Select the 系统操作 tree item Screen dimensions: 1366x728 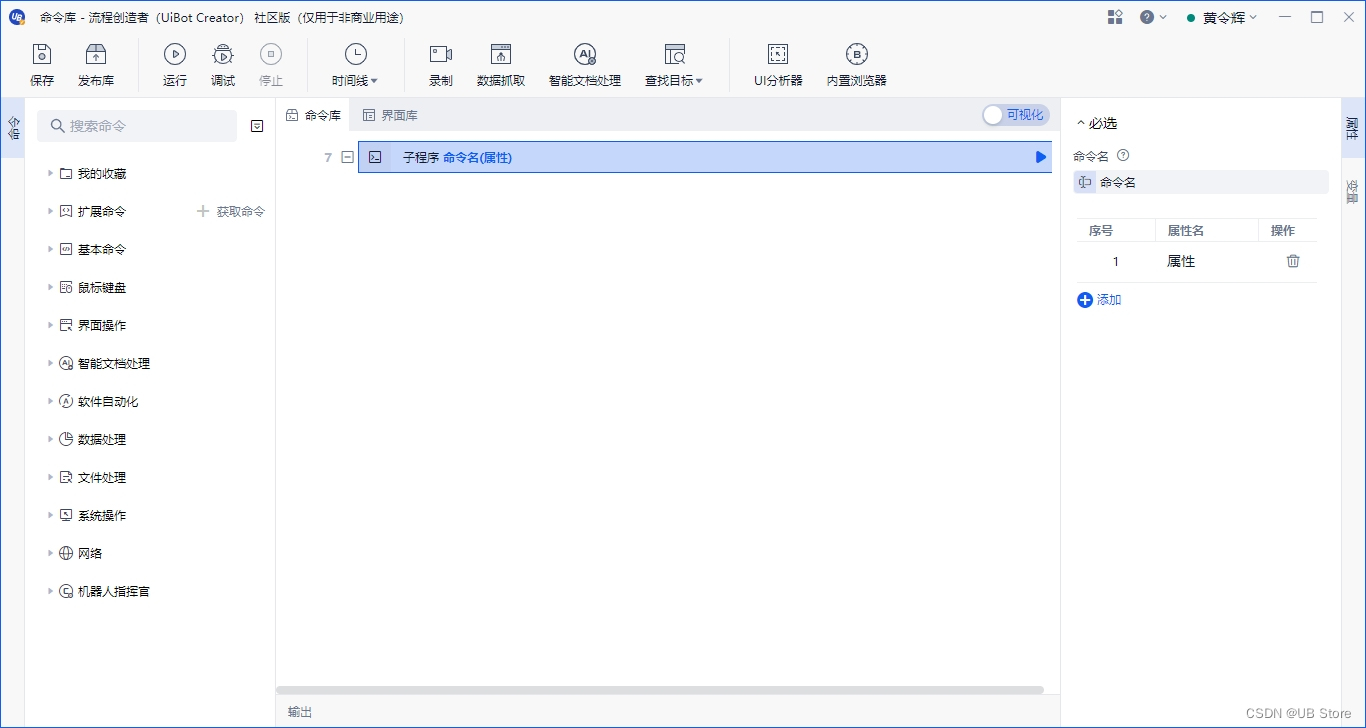[x=102, y=516]
